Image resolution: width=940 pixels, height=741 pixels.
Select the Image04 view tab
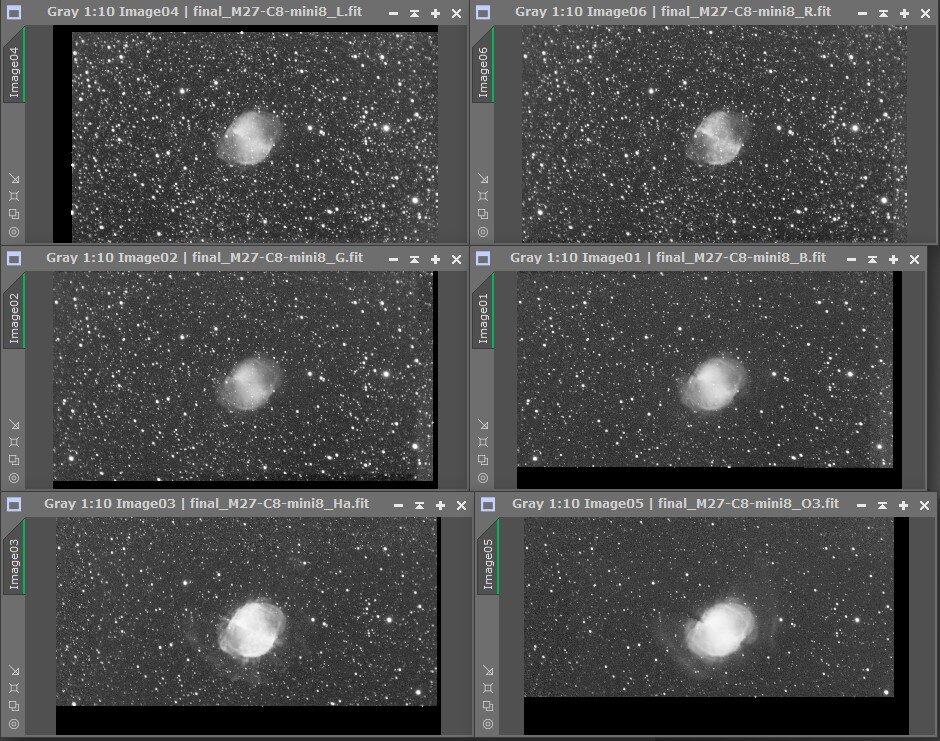14,65
